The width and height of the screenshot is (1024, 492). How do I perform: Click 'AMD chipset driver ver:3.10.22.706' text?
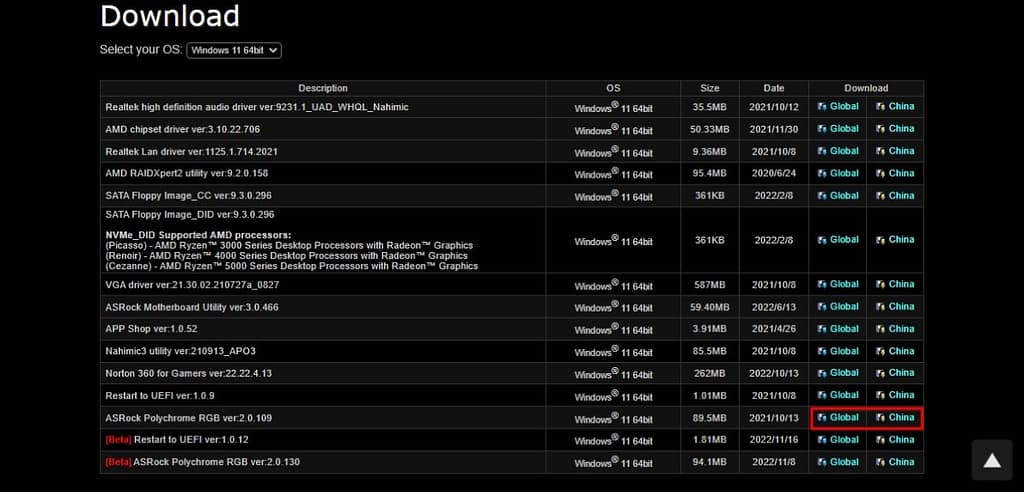point(182,129)
